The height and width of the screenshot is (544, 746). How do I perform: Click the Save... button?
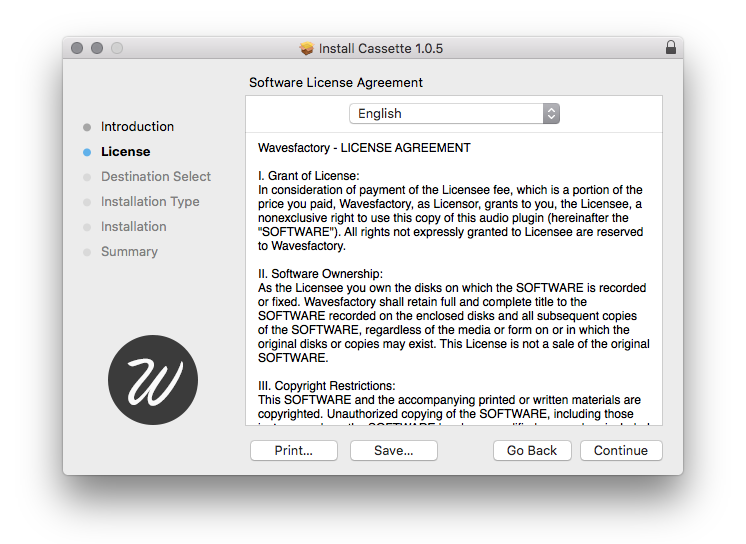[393, 450]
